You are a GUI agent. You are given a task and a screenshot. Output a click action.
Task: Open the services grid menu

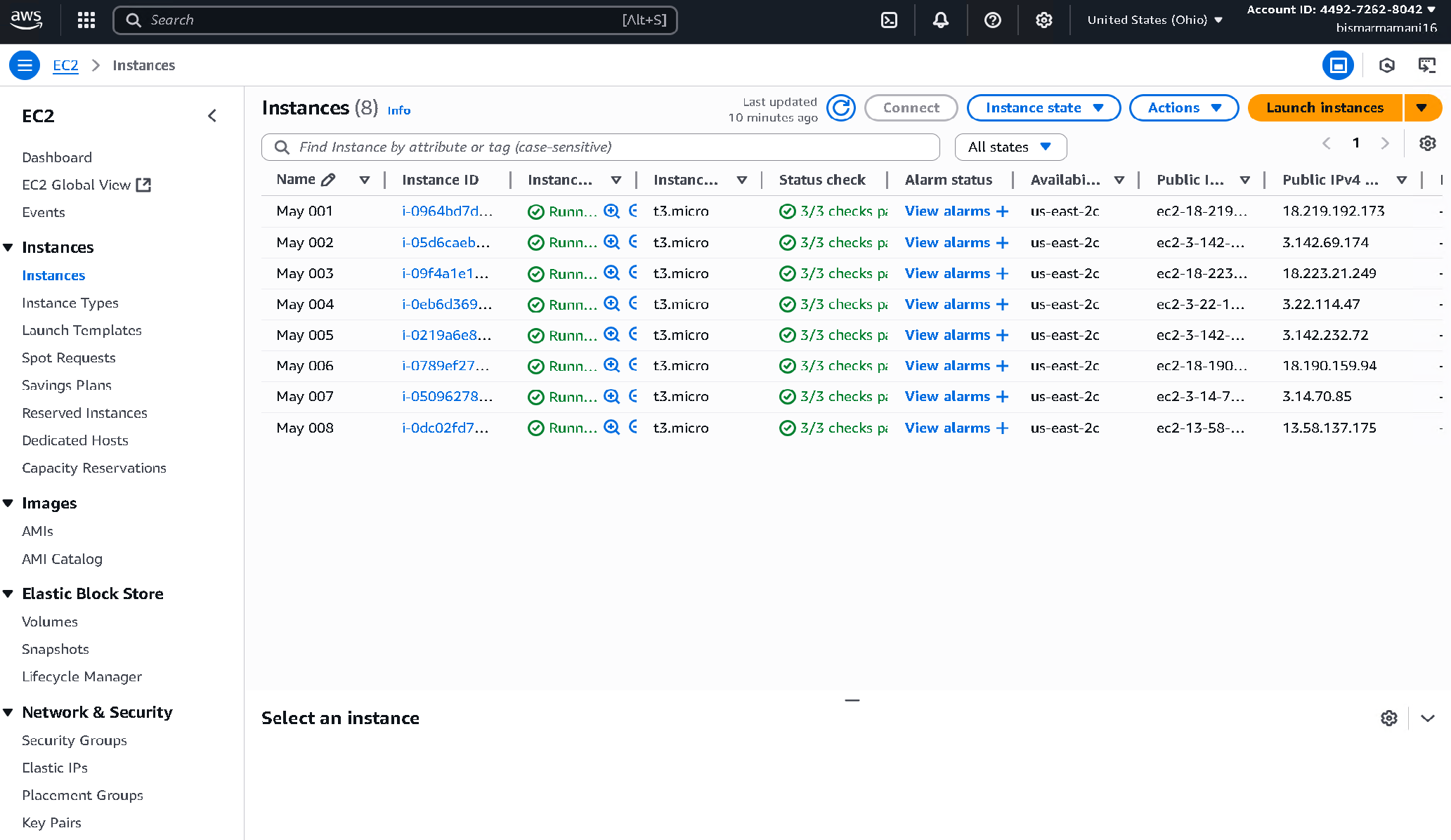[x=86, y=20]
